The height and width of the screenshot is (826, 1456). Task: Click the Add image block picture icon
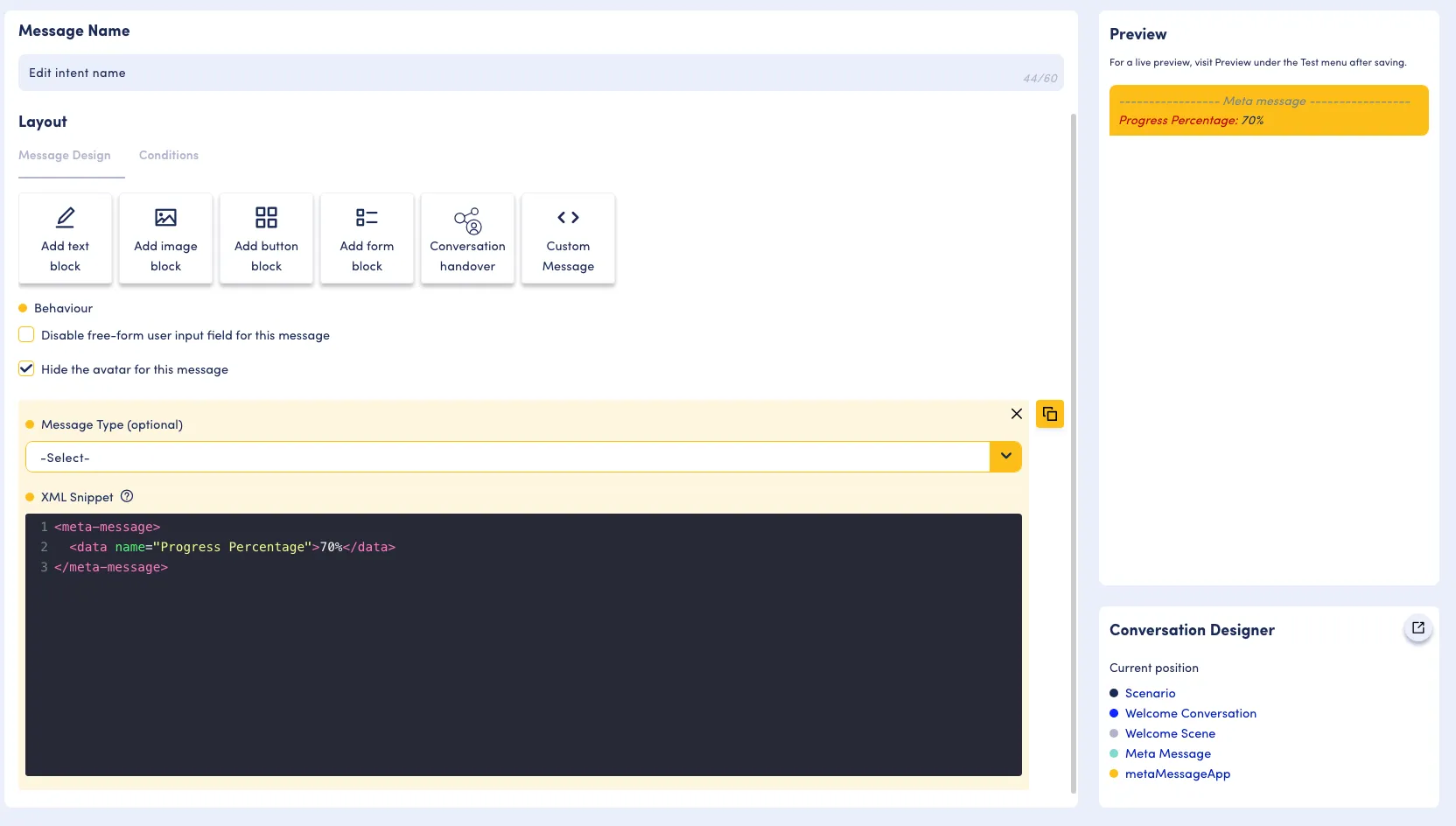pyautogui.click(x=165, y=217)
